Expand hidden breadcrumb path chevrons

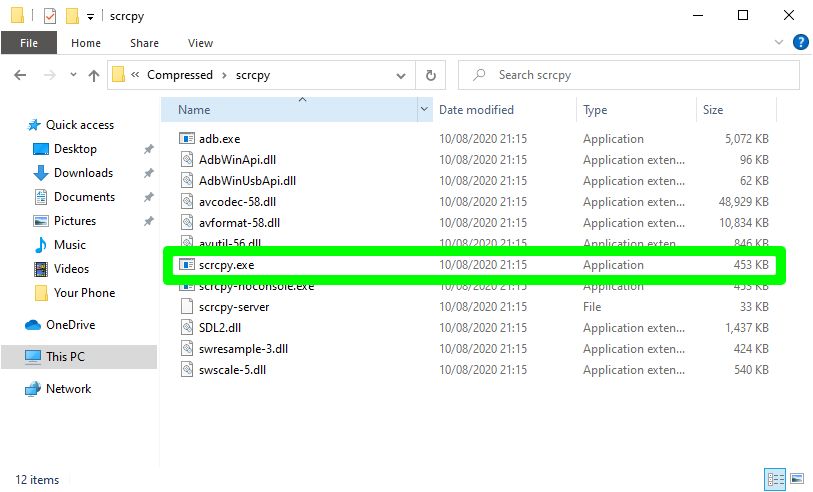pos(135,75)
